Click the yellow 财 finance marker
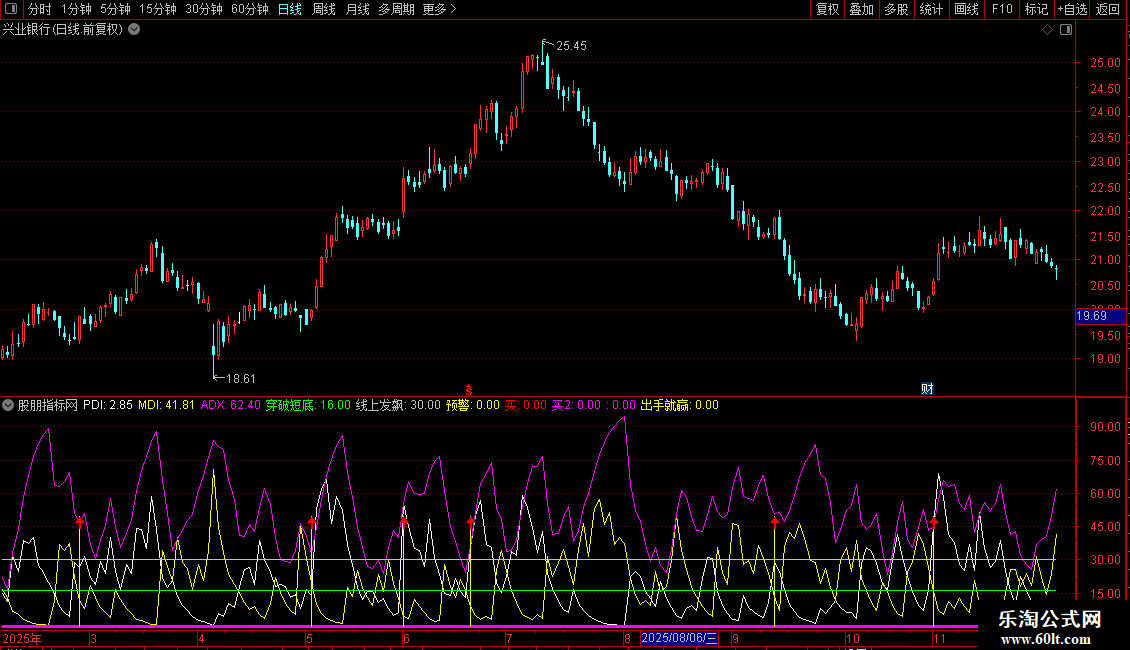 tap(927, 389)
